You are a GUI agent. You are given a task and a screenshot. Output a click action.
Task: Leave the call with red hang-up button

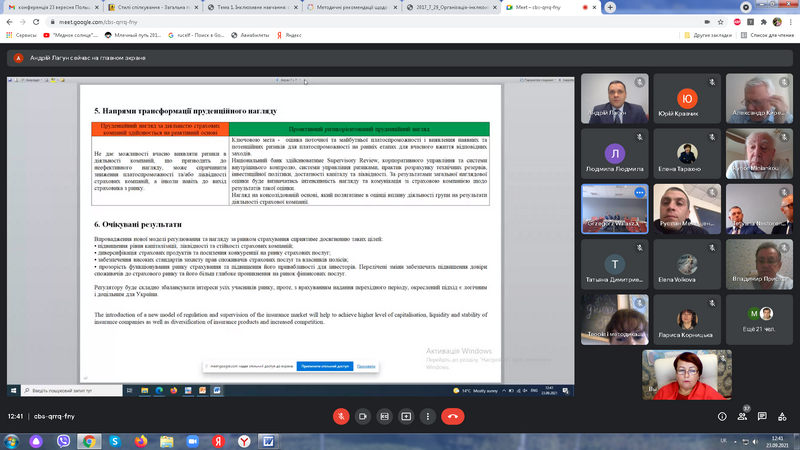point(454,416)
